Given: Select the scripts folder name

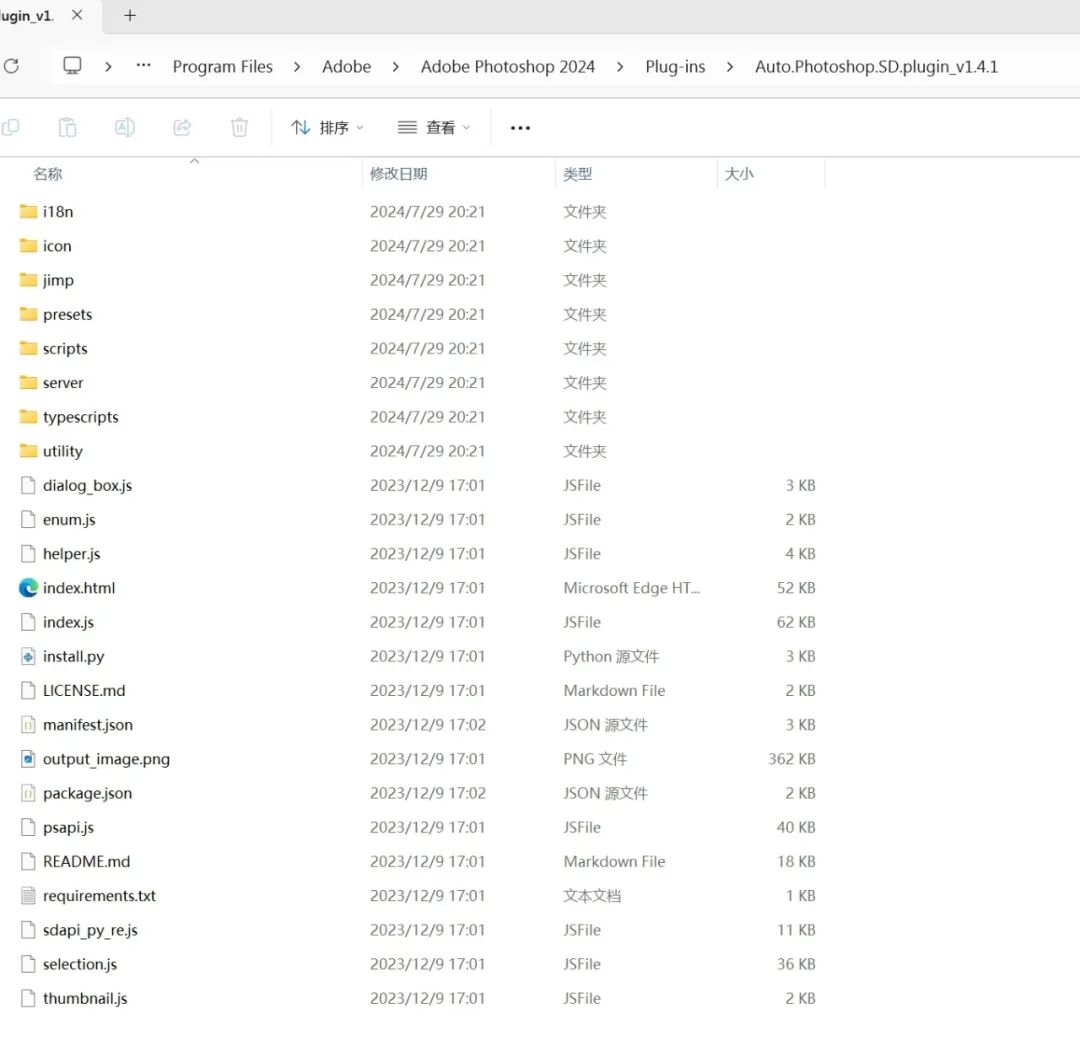Looking at the screenshot, I should [65, 349].
